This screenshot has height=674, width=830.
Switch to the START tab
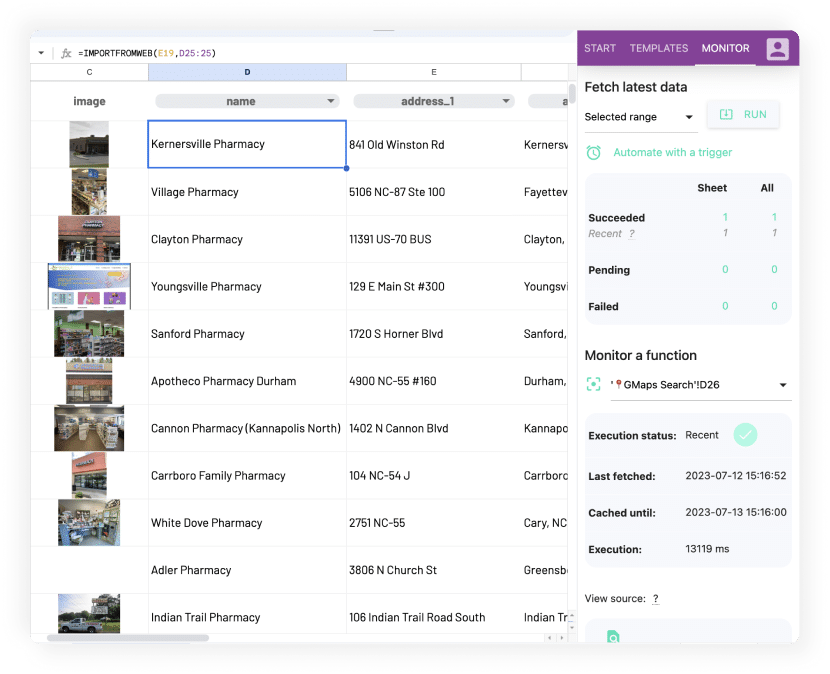(600, 48)
